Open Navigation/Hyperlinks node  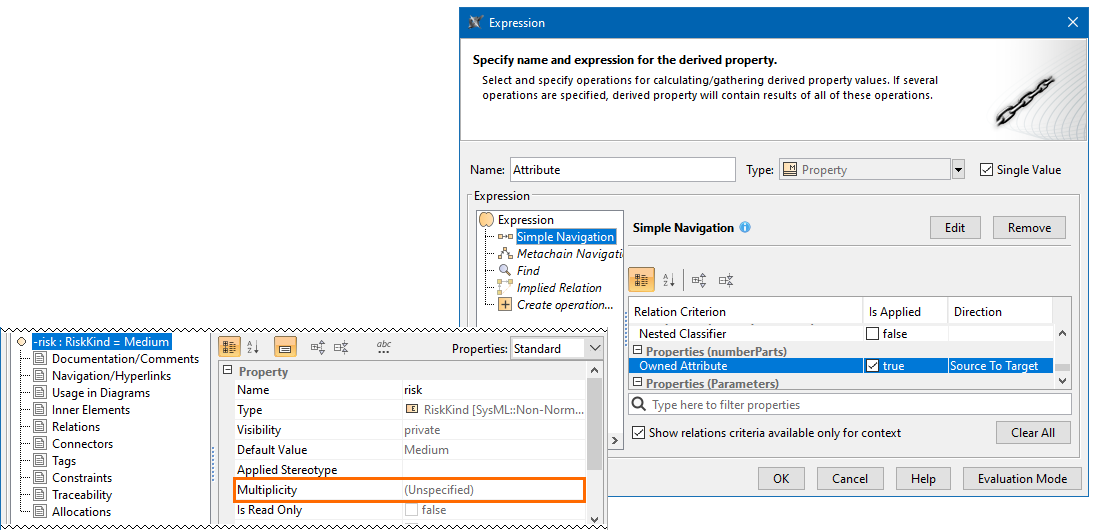point(111,375)
